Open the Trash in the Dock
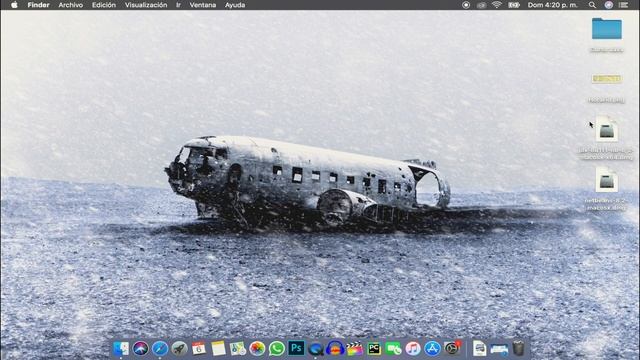 pos(518,349)
